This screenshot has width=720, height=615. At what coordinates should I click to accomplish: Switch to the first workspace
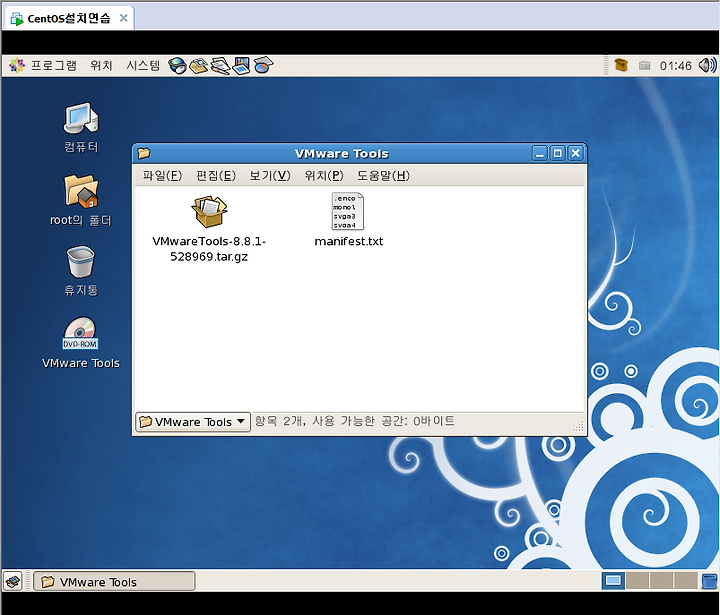[x=613, y=581]
